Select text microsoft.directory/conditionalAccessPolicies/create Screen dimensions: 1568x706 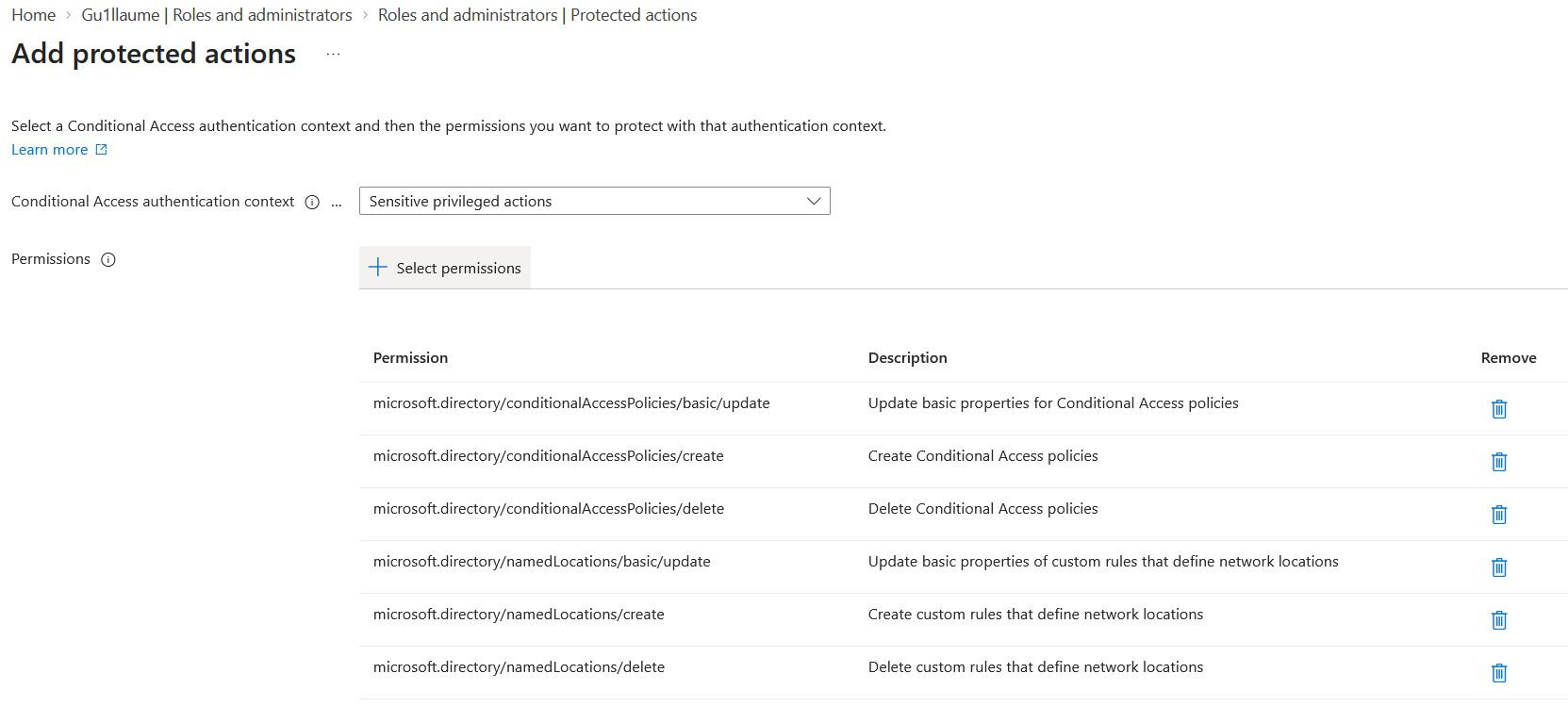(549, 456)
